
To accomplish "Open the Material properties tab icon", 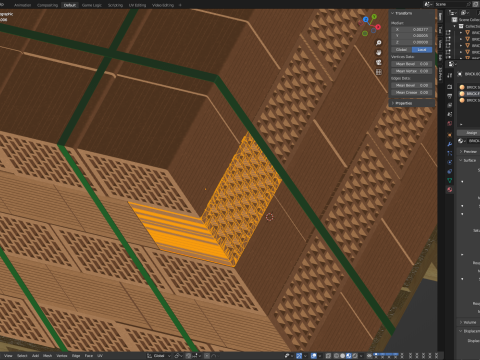I will pyautogui.click(x=450, y=190).
